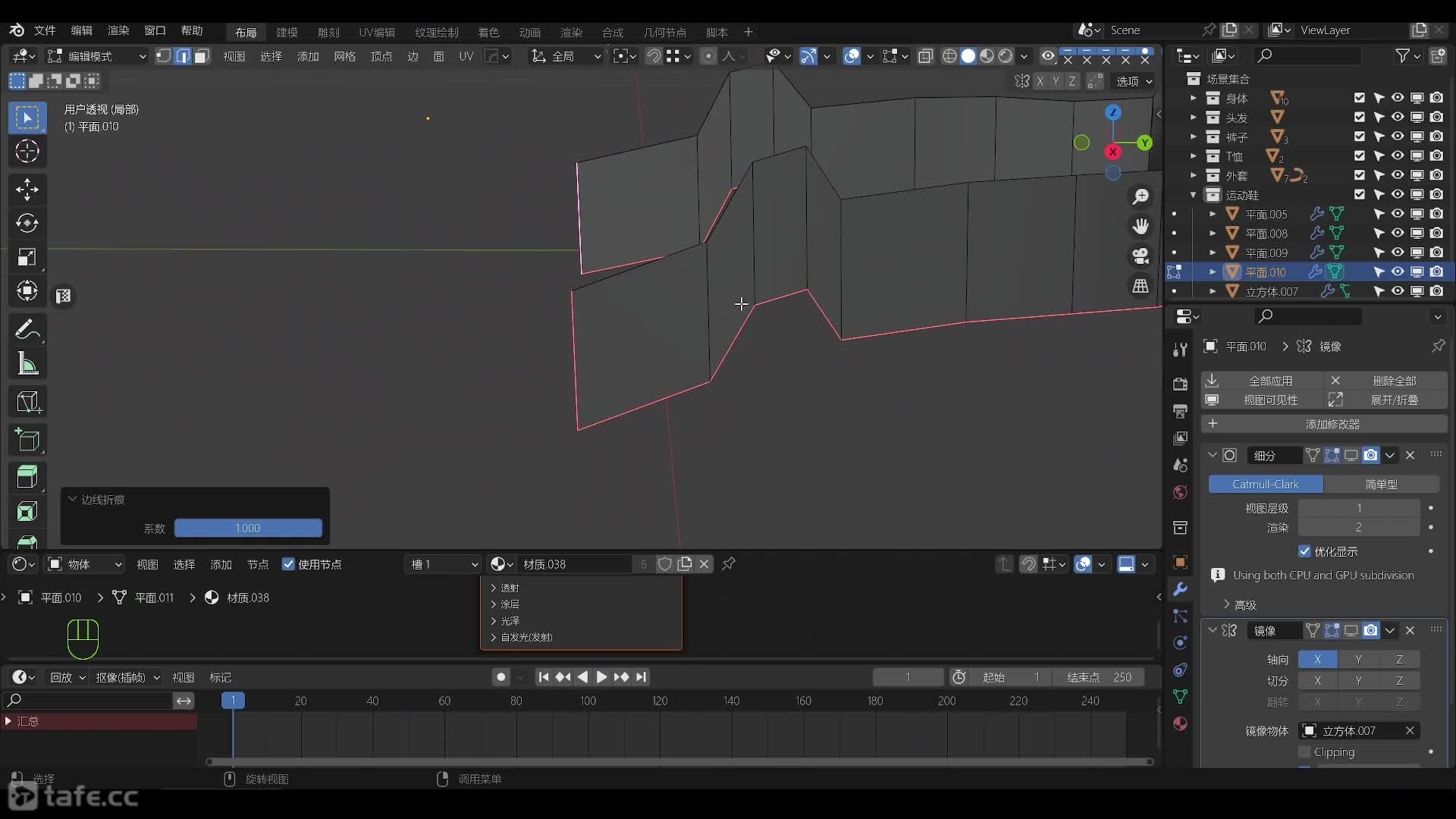Click 删除全部 button
The width and height of the screenshot is (1456, 819).
[1386, 380]
